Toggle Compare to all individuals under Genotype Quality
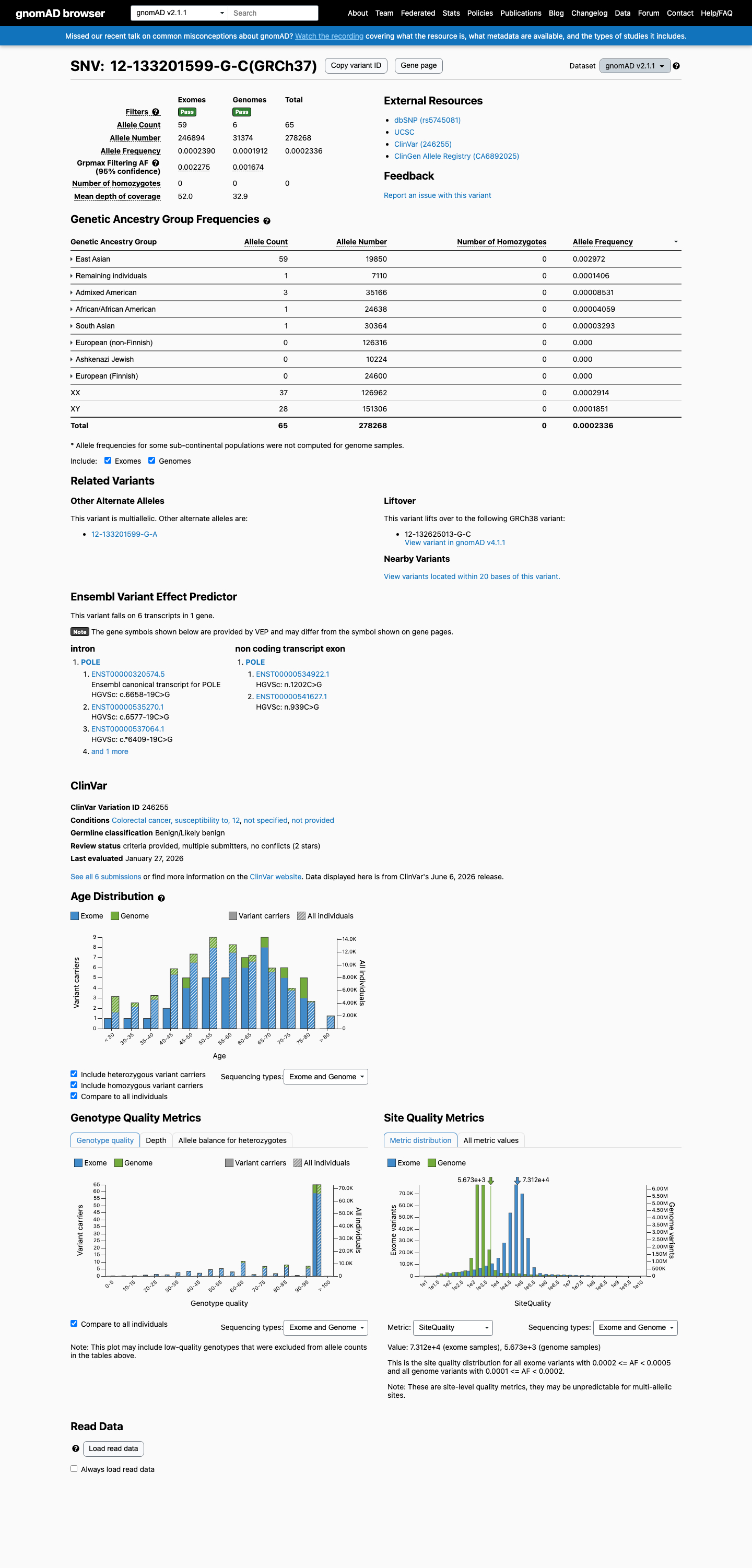Viewport: 752px width, 1568px height. point(74,1323)
